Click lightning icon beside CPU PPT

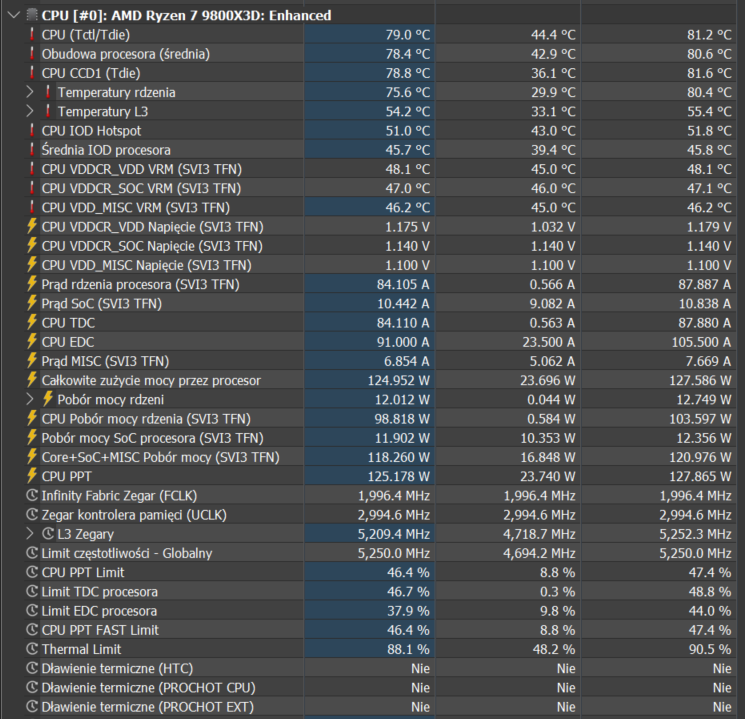[x=32, y=476]
